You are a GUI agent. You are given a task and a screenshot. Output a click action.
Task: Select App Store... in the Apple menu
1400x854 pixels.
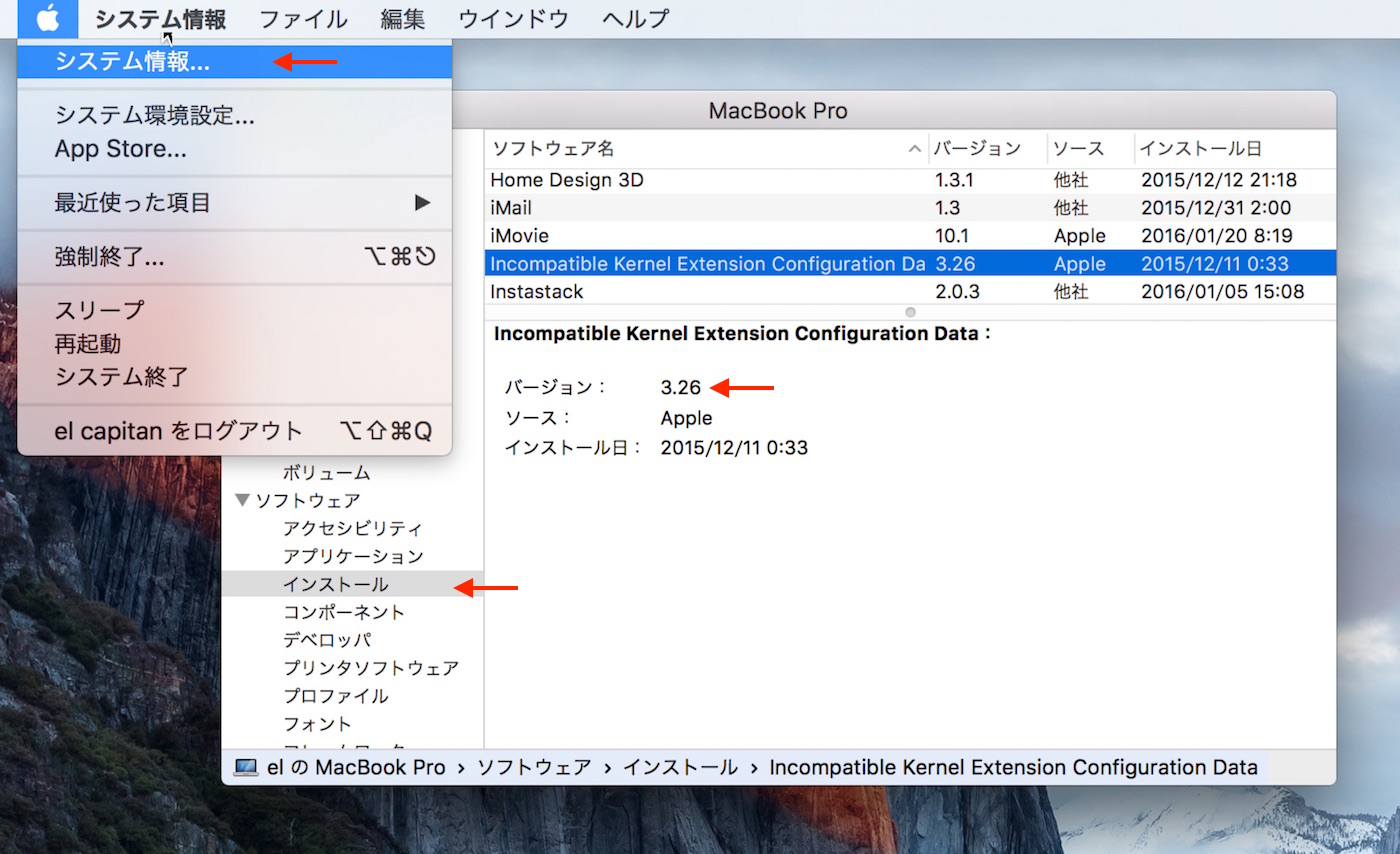pyautogui.click(x=235, y=150)
